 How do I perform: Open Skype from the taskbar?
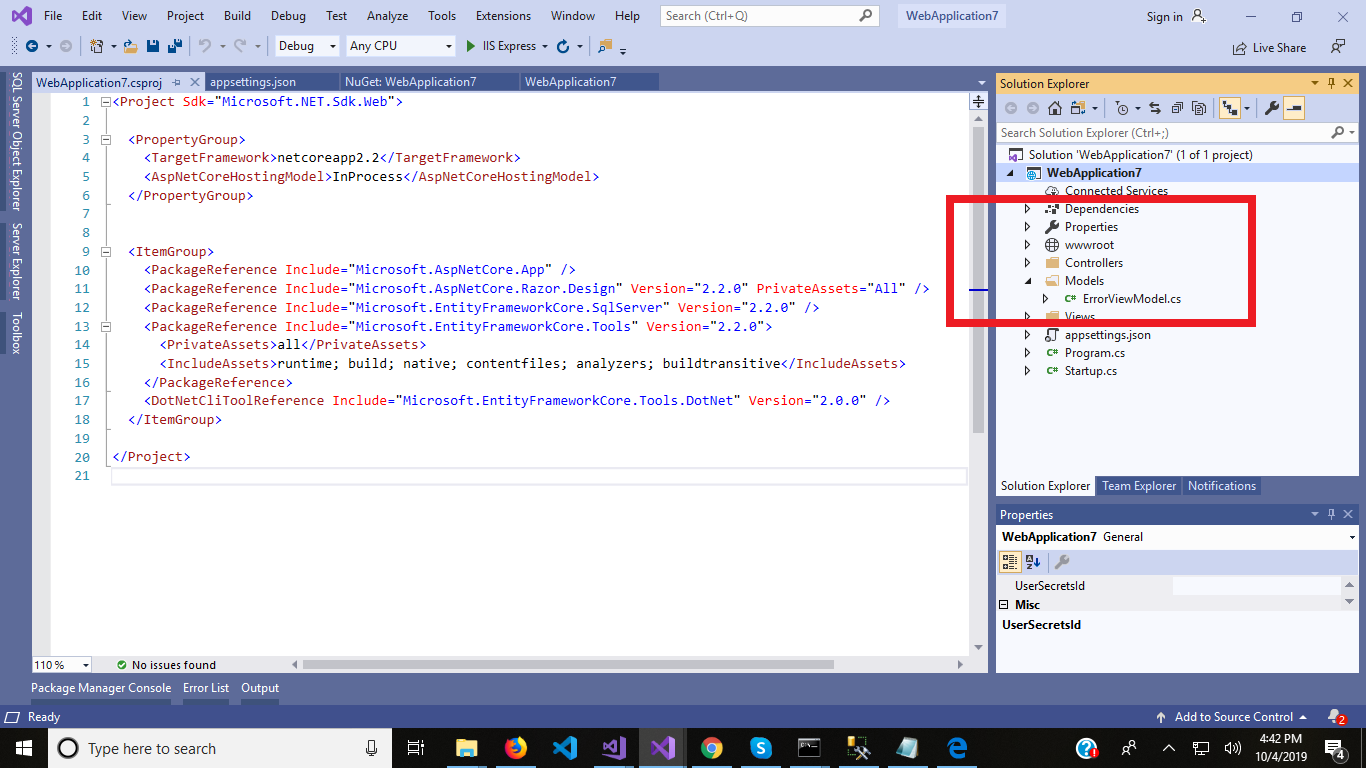click(761, 748)
